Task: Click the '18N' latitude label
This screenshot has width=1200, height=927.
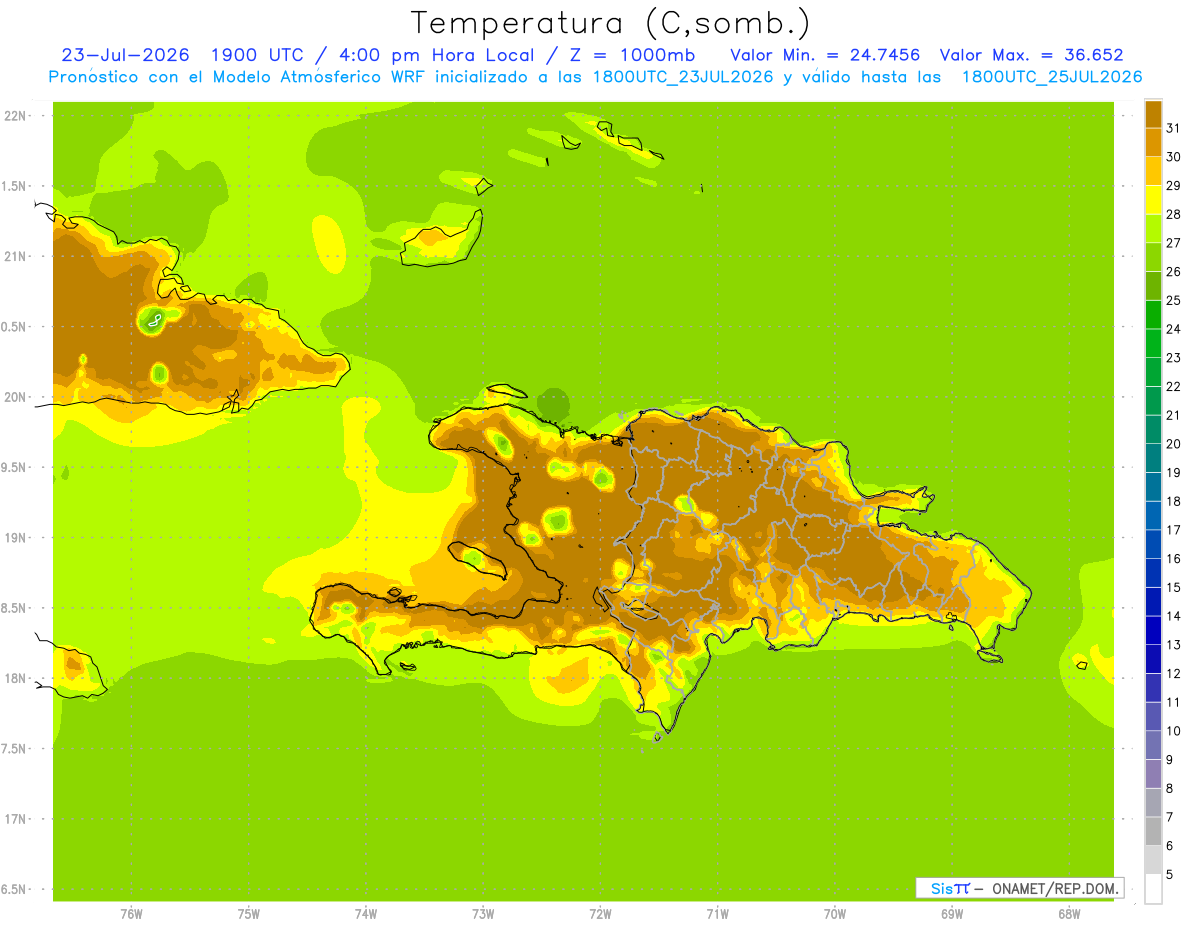Action: pos(15,678)
